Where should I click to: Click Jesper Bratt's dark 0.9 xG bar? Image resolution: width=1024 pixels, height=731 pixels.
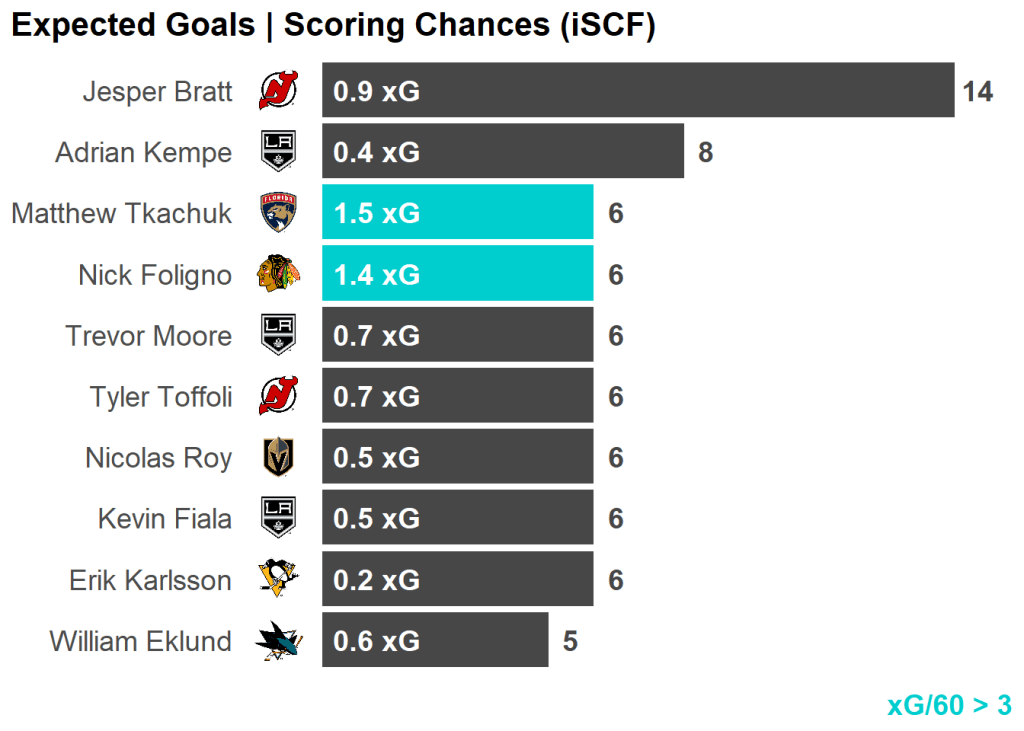637,91
